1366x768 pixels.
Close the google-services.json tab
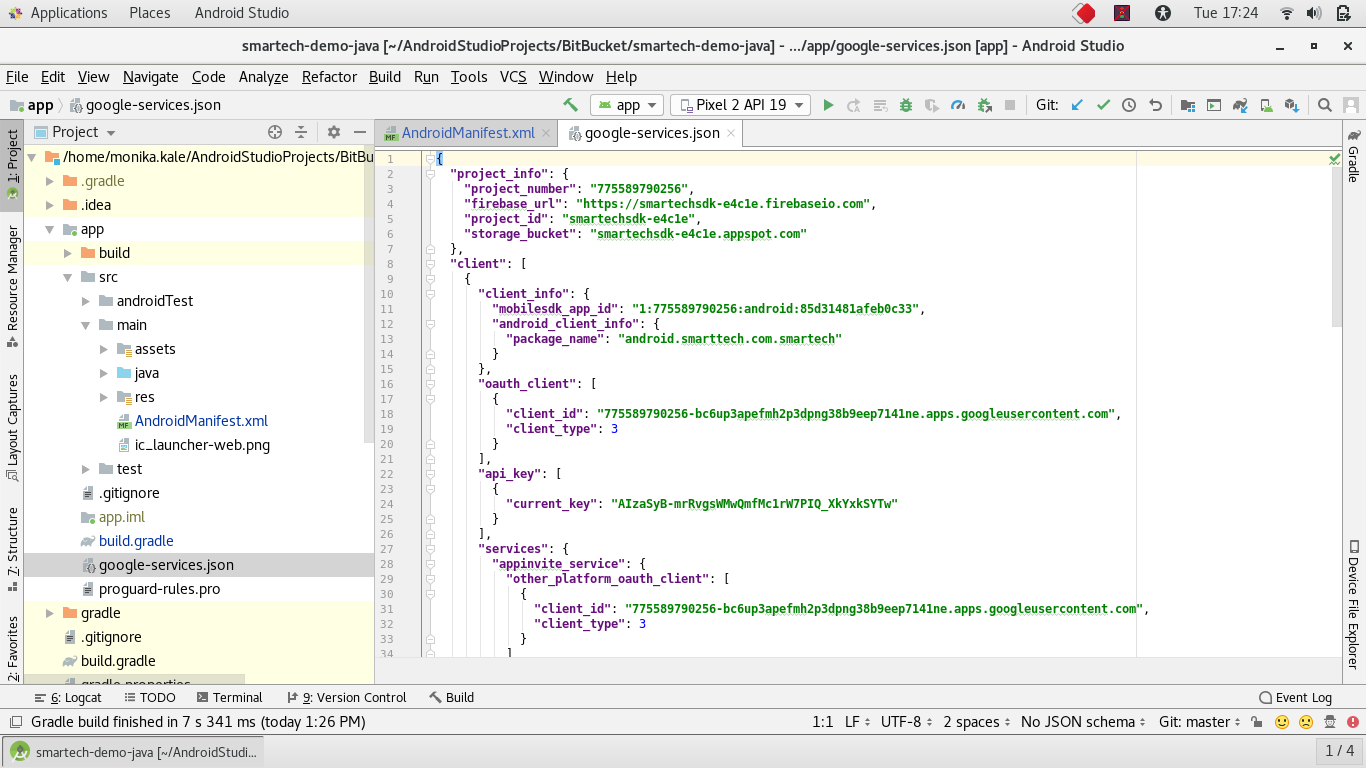[x=731, y=133]
